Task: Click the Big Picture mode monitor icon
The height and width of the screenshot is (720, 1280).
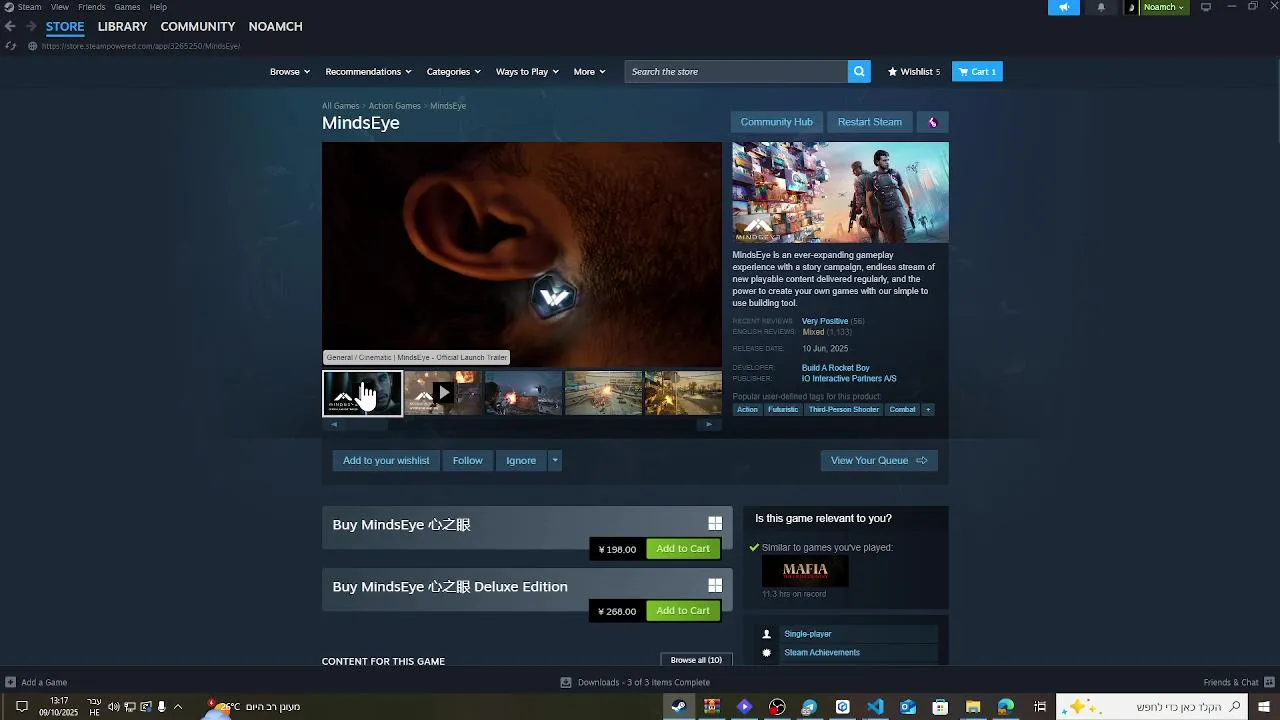Action: click(1206, 7)
